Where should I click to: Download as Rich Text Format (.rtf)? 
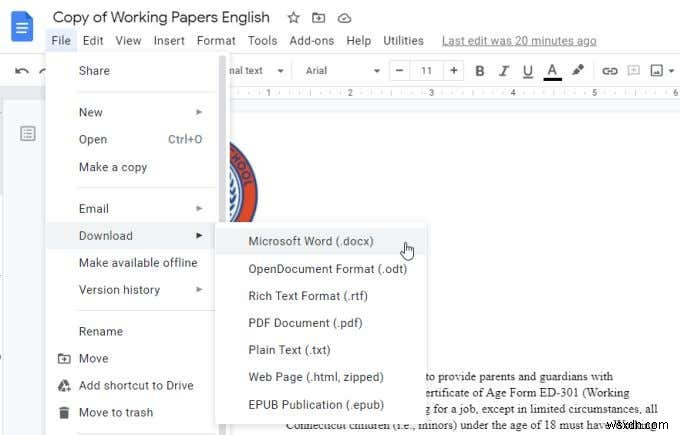(321, 296)
